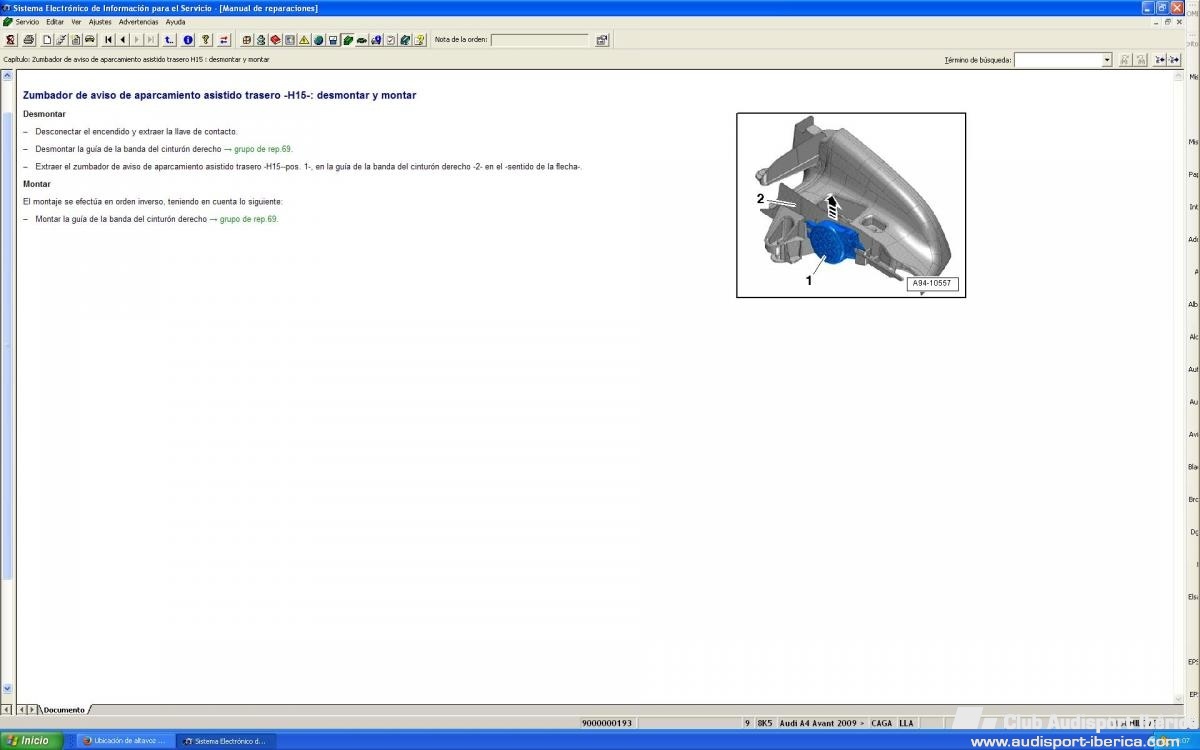
Task: Click the blue panel icon before the warning triangle
Action: 290,40
